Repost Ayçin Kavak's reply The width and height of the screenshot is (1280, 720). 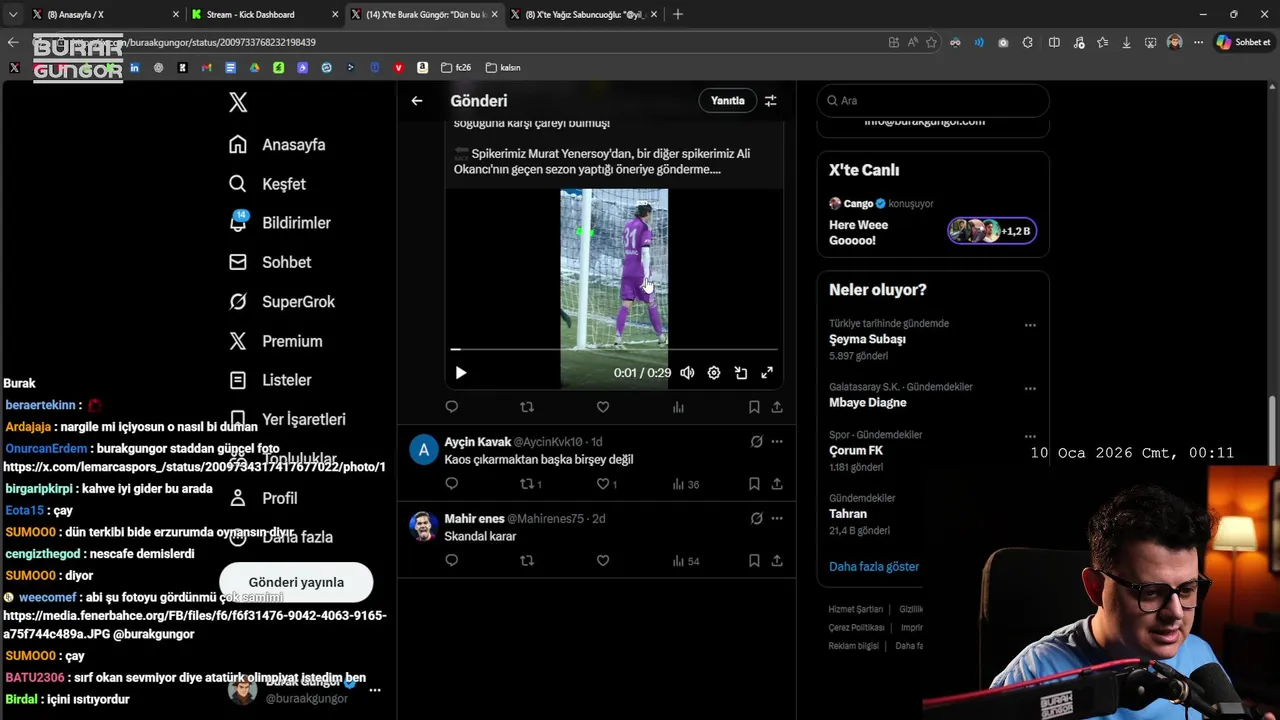527,484
